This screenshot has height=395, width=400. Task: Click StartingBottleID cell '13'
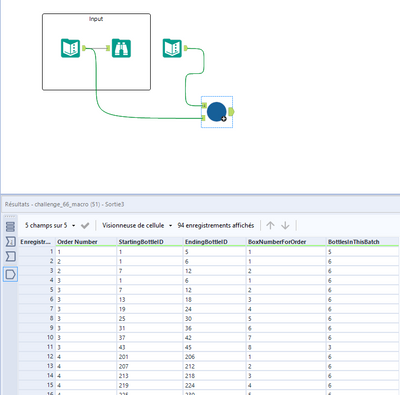pos(150,300)
